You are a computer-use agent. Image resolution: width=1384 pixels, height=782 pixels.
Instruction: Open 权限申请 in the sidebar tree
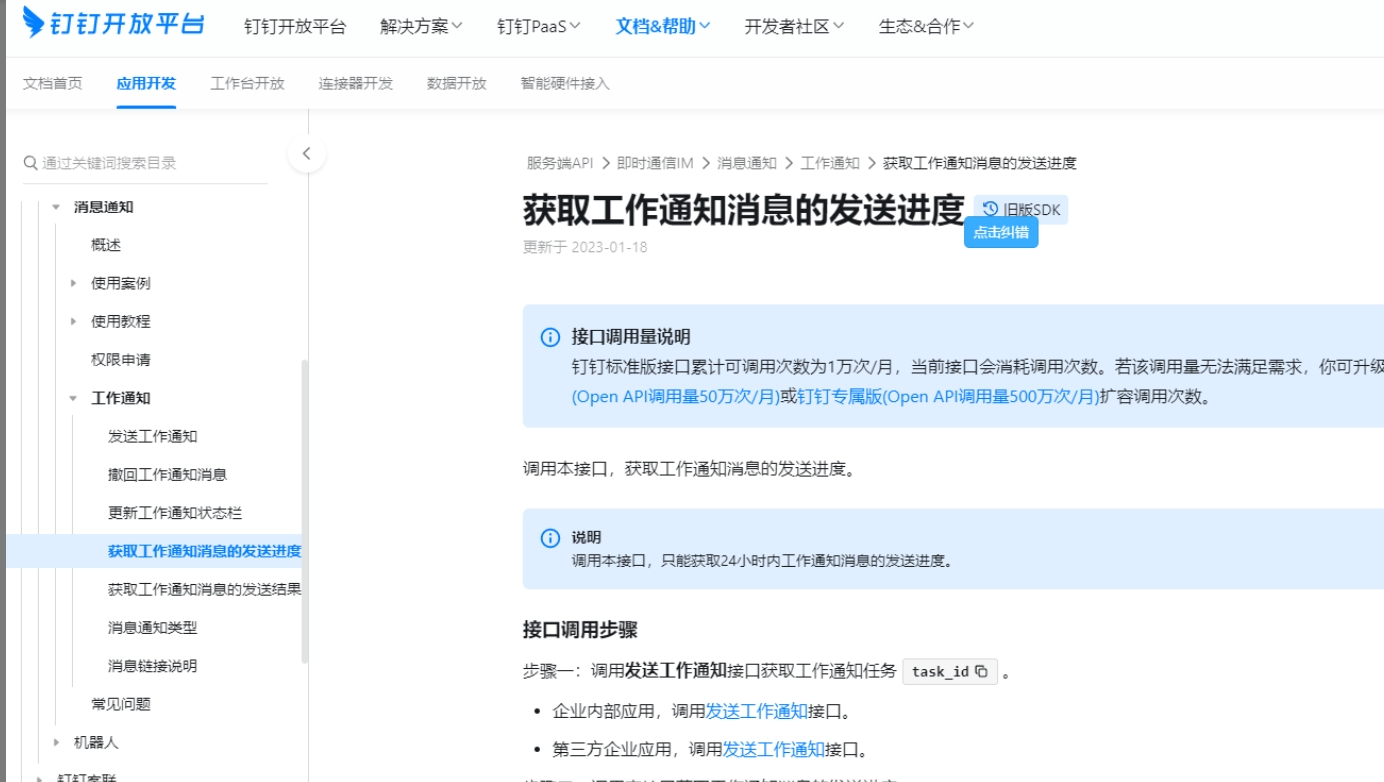[121, 360]
